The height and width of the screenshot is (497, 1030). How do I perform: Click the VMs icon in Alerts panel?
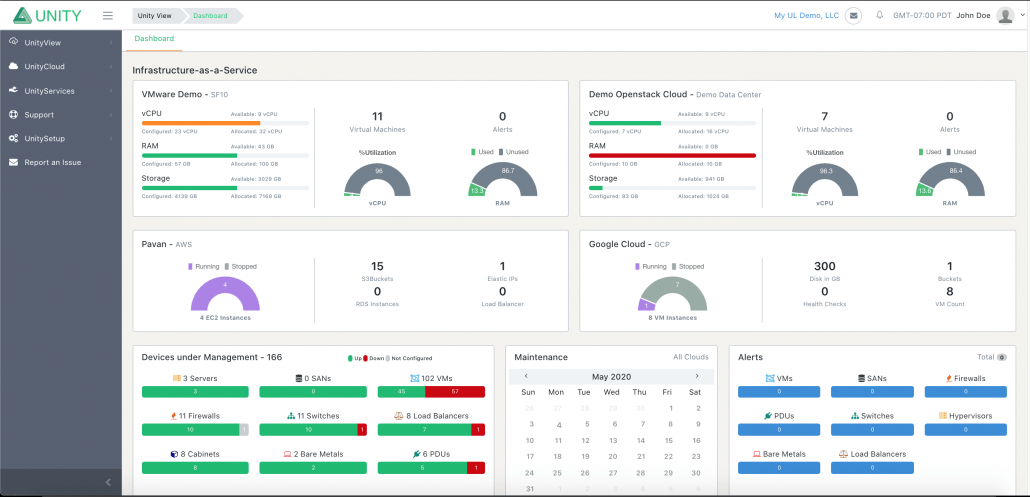point(770,378)
